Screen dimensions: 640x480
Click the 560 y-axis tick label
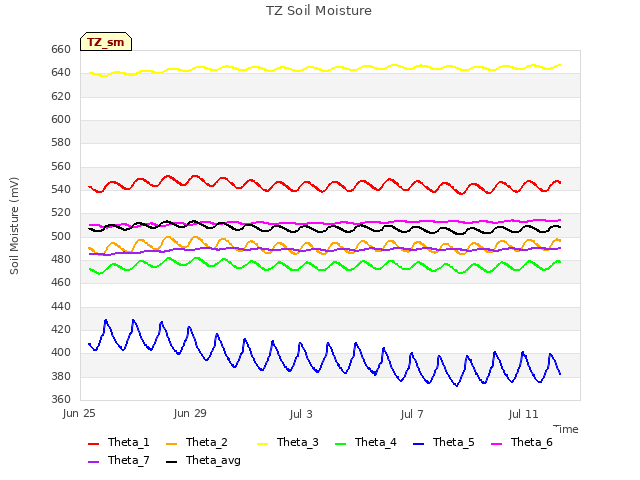click(61, 167)
